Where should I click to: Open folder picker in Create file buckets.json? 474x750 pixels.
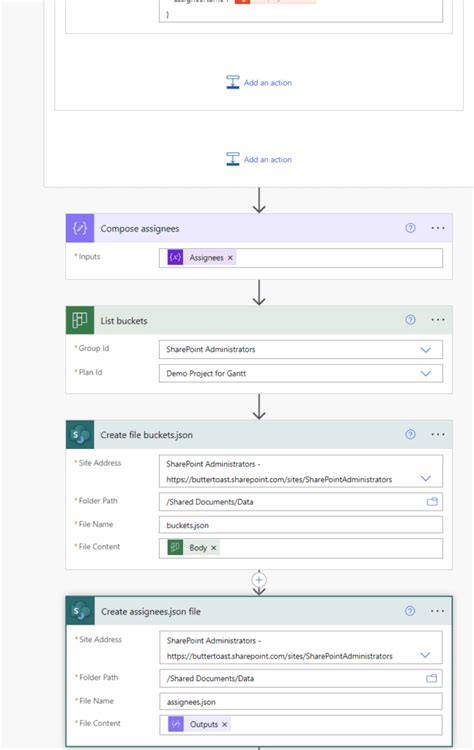pyautogui.click(x=432, y=502)
